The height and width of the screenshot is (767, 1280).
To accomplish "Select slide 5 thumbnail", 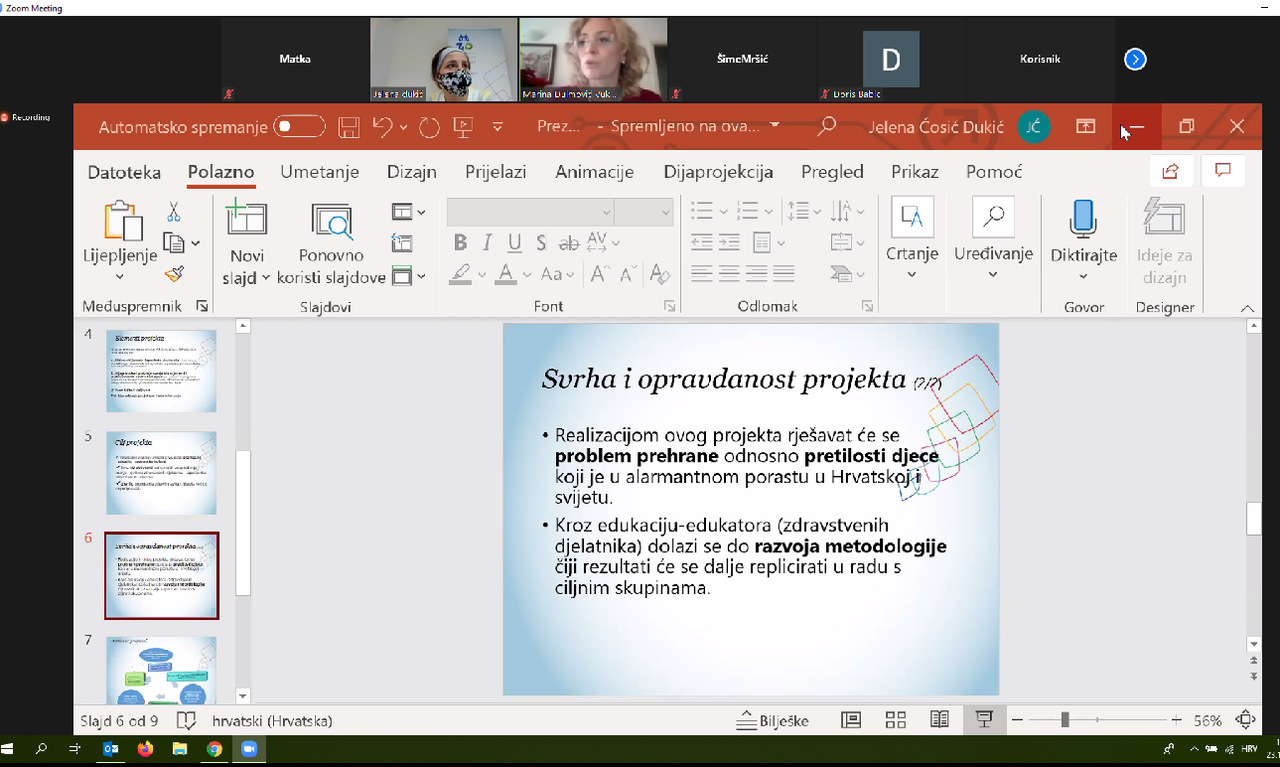I will click(161, 473).
